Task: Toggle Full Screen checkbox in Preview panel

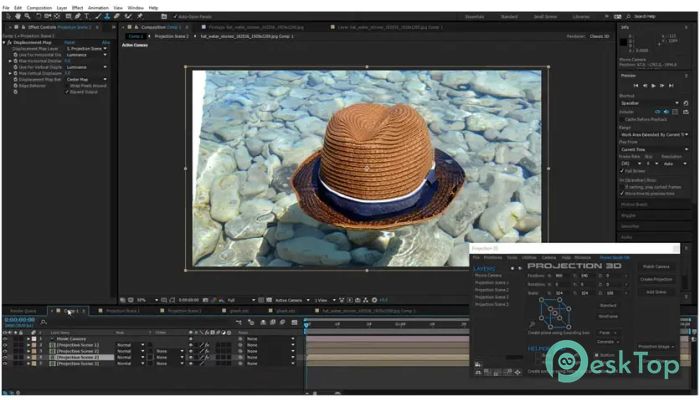Action: pyautogui.click(x=622, y=171)
